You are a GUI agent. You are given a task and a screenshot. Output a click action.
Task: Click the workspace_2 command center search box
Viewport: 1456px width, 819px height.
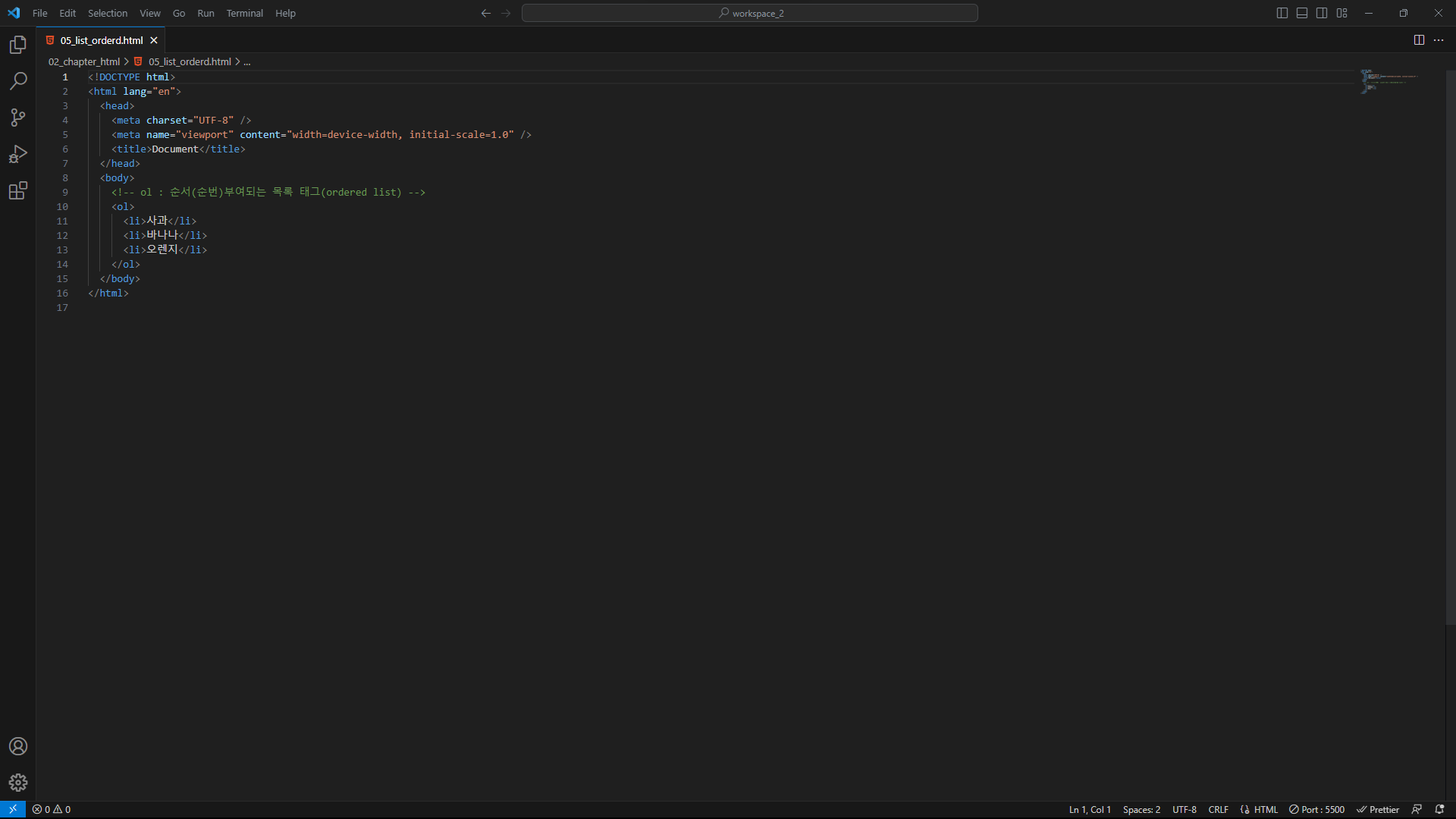pos(749,13)
